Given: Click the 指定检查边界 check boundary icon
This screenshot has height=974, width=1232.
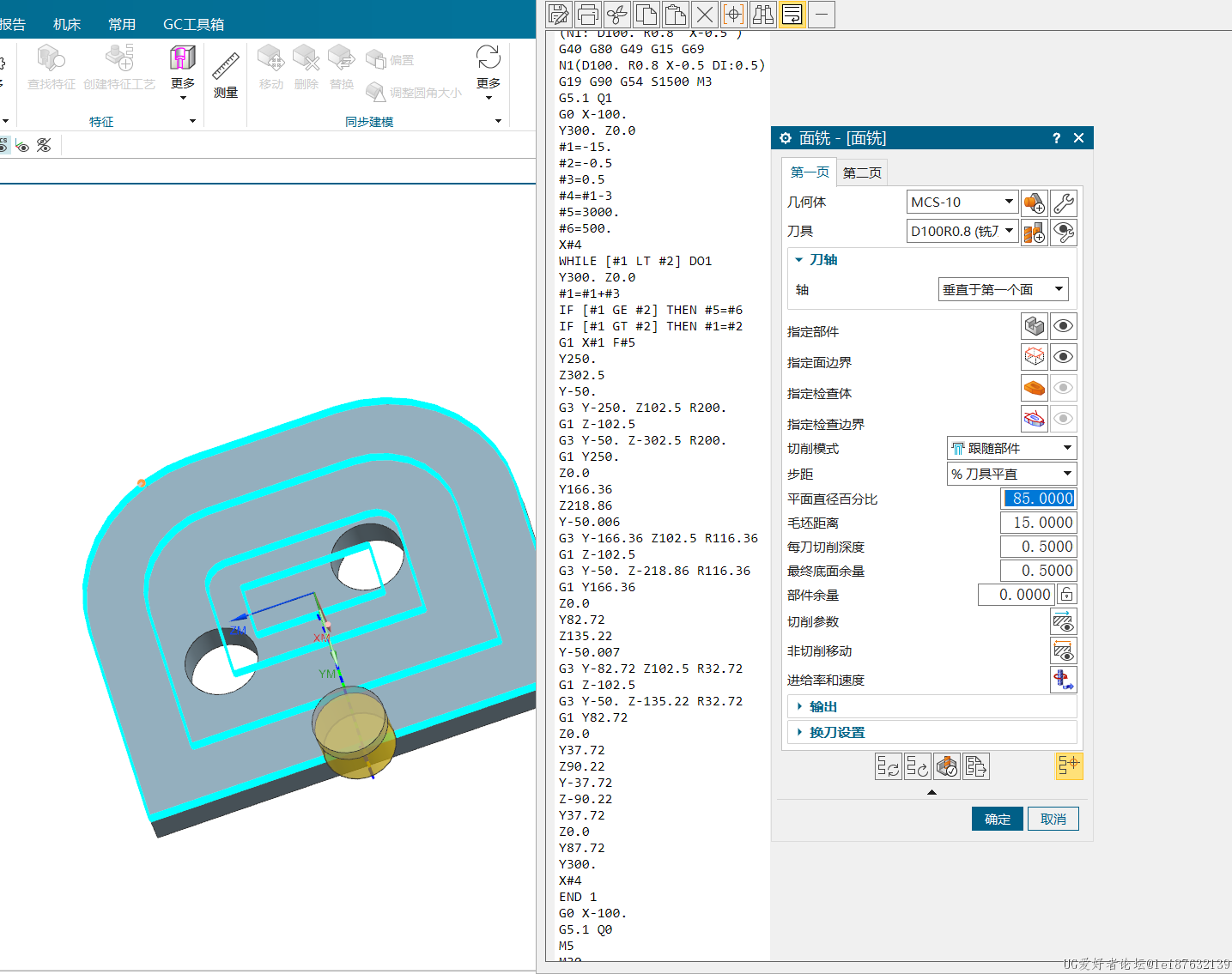Looking at the screenshot, I should [x=1035, y=419].
